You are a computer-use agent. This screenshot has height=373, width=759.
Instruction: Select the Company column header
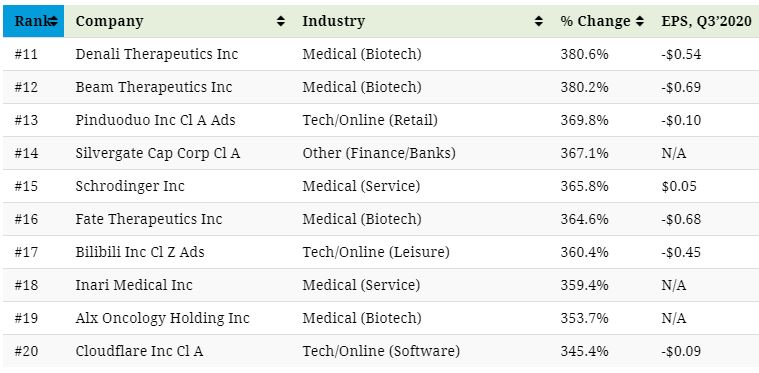pos(180,21)
